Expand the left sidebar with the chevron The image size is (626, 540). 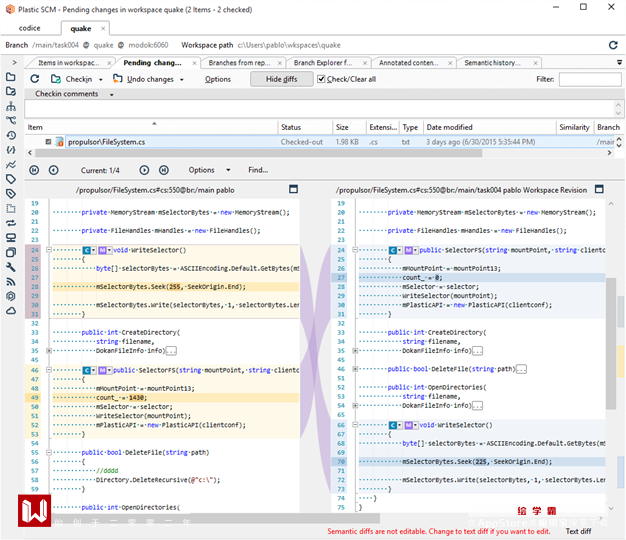click(14, 62)
